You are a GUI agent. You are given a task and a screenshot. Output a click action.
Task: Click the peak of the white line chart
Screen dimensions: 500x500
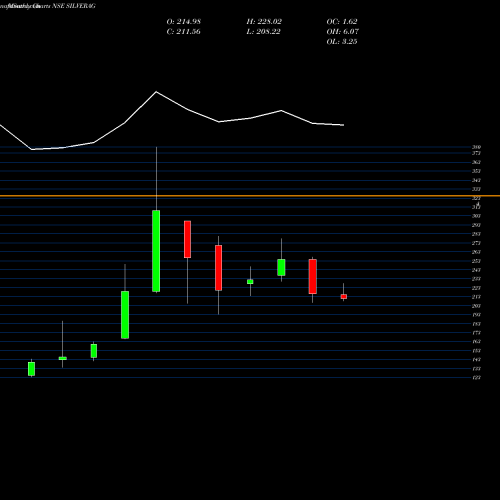156,92
